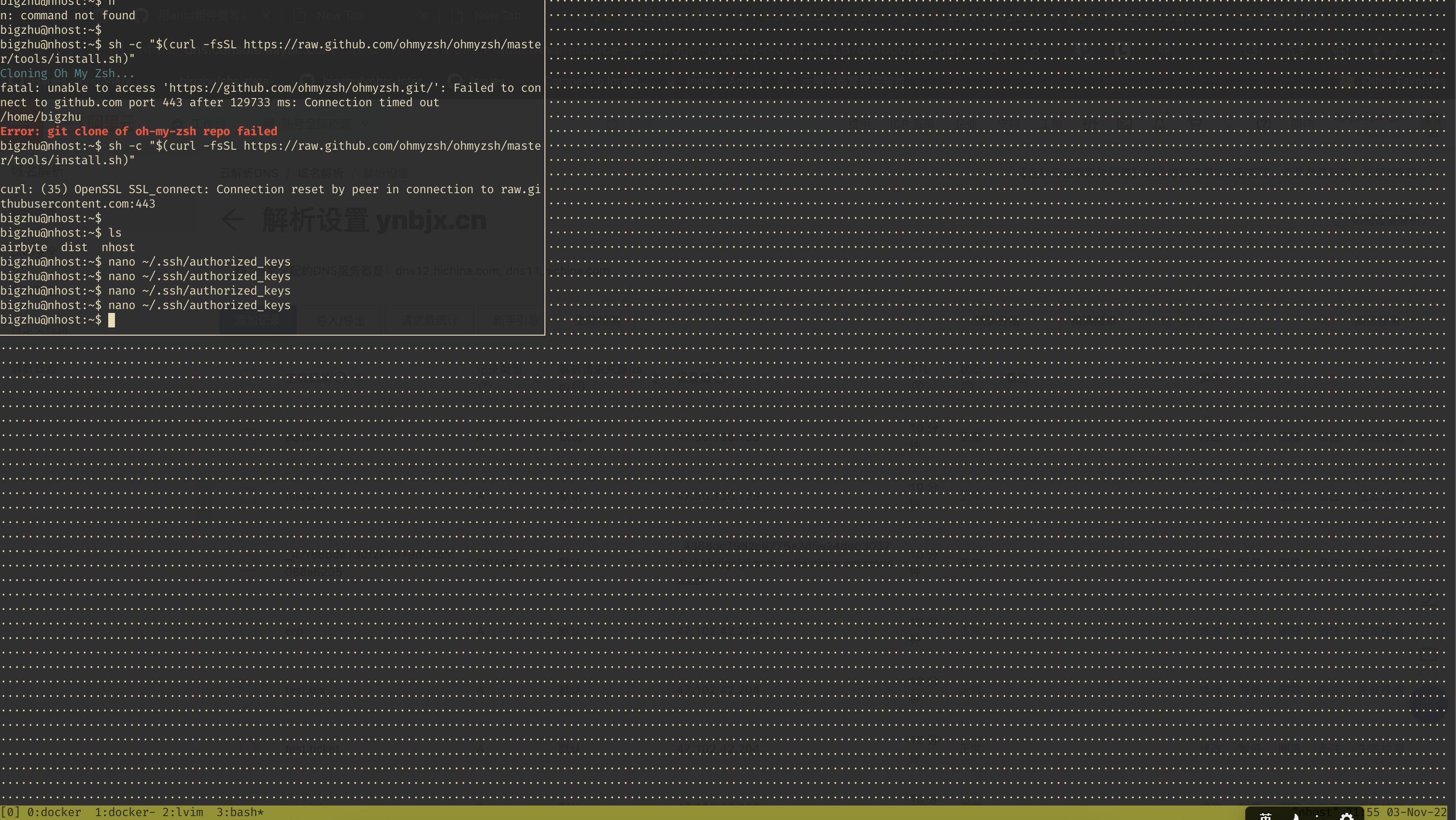Click the terminal prompt after bigzhu@nhost
1456x820 pixels.
tap(111, 320)
